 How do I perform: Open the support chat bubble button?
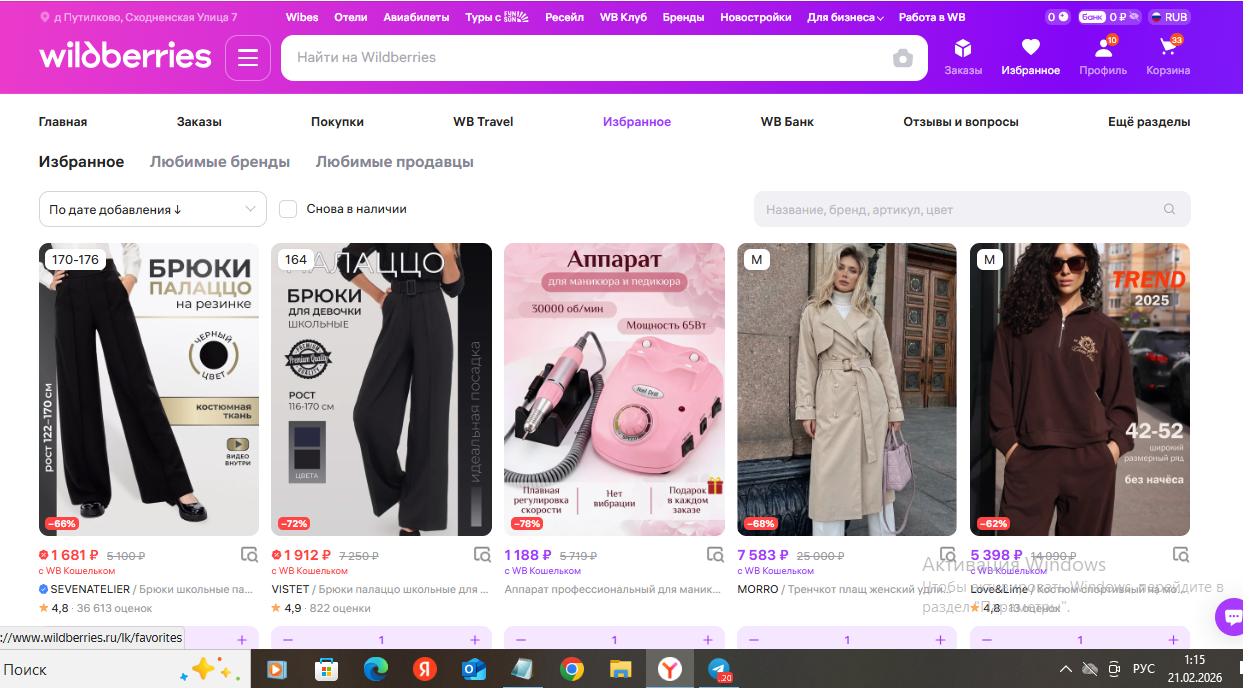pos(1231,617)
